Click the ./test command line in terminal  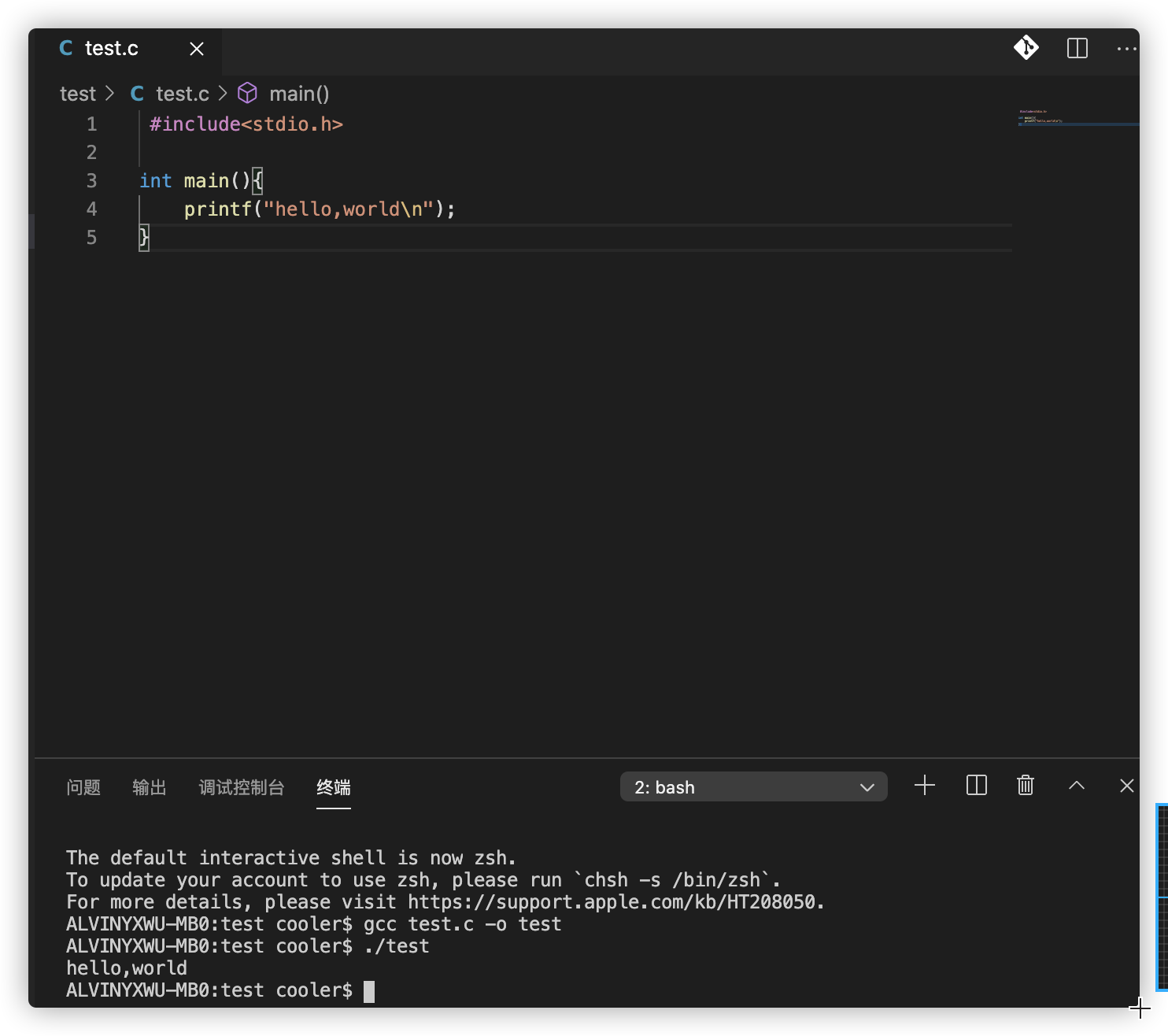click(397, 946)
